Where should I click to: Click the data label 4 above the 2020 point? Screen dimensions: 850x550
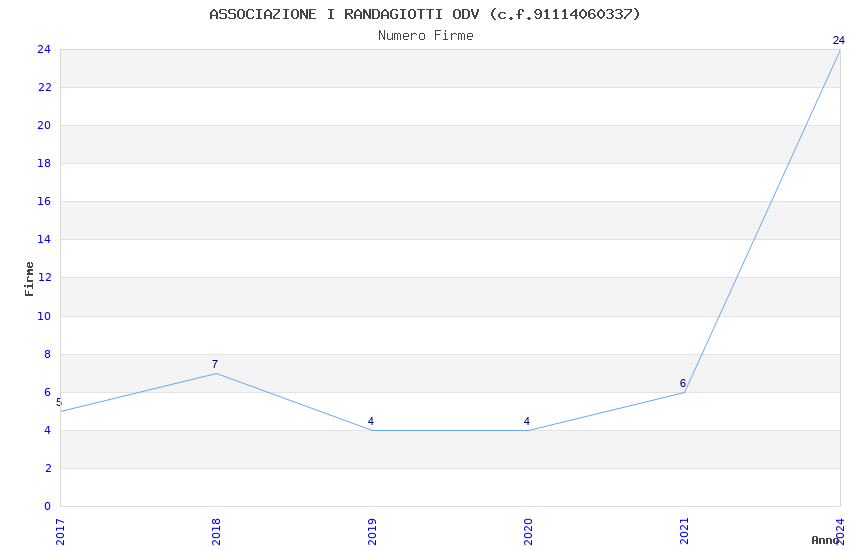(x=527, y=421)
